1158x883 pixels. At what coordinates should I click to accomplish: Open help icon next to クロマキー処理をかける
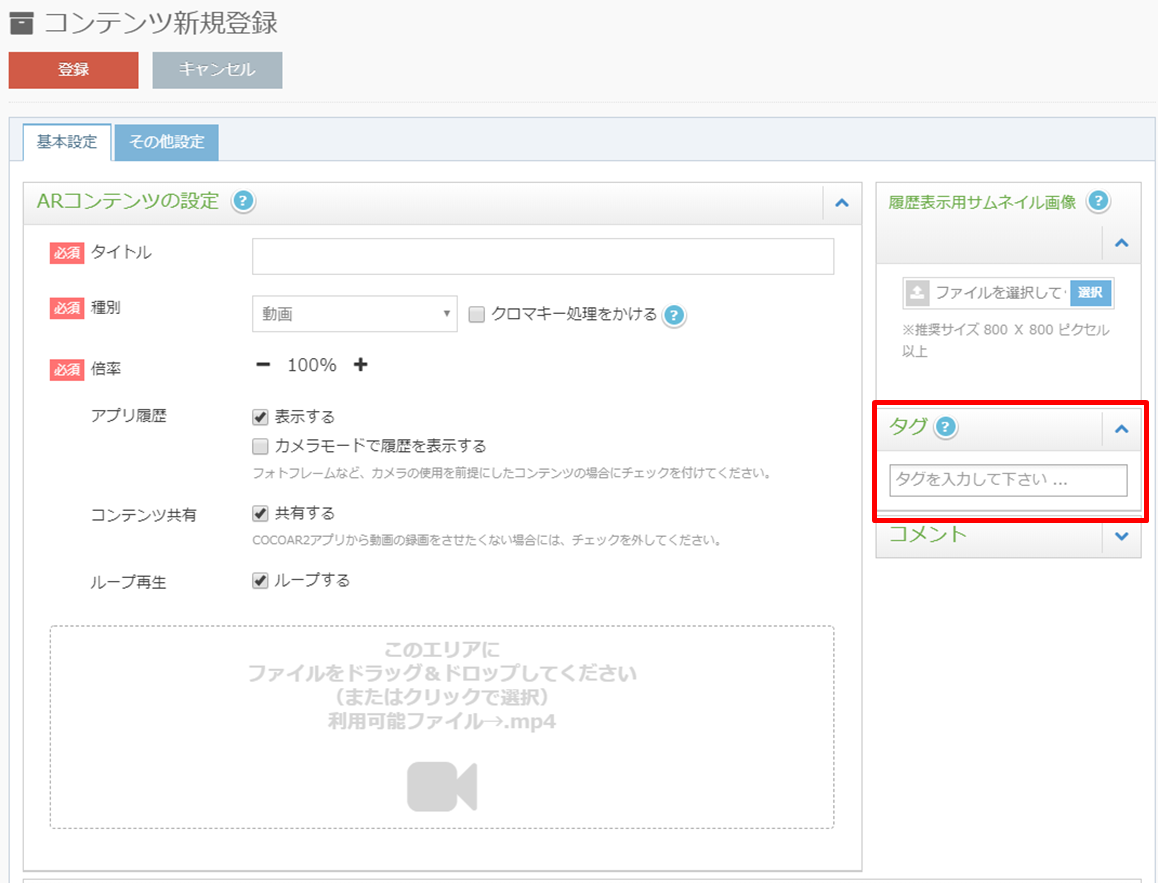click(x=674, y=315)
